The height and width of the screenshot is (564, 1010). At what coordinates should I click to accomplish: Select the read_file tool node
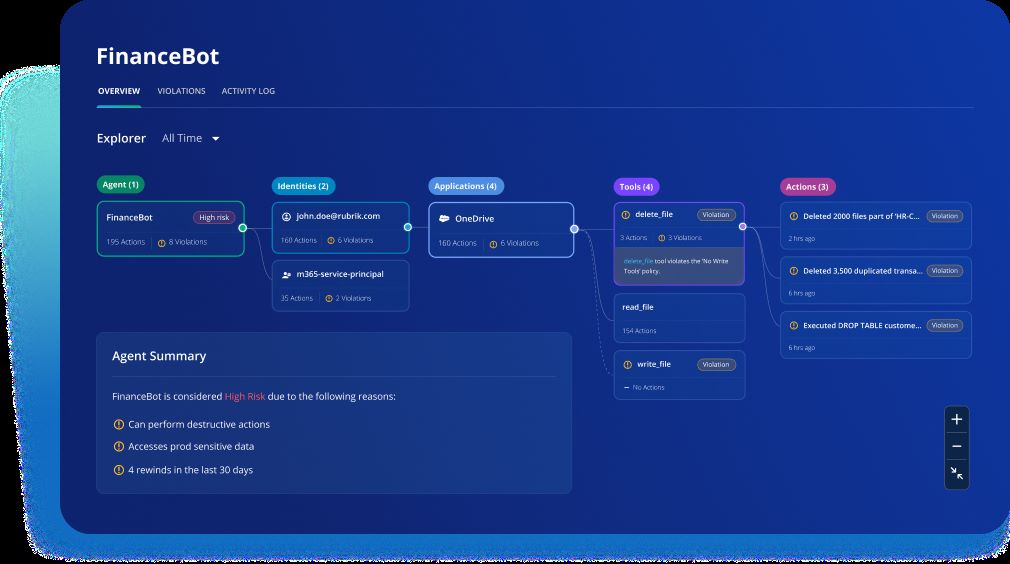(x=679, y=317)
